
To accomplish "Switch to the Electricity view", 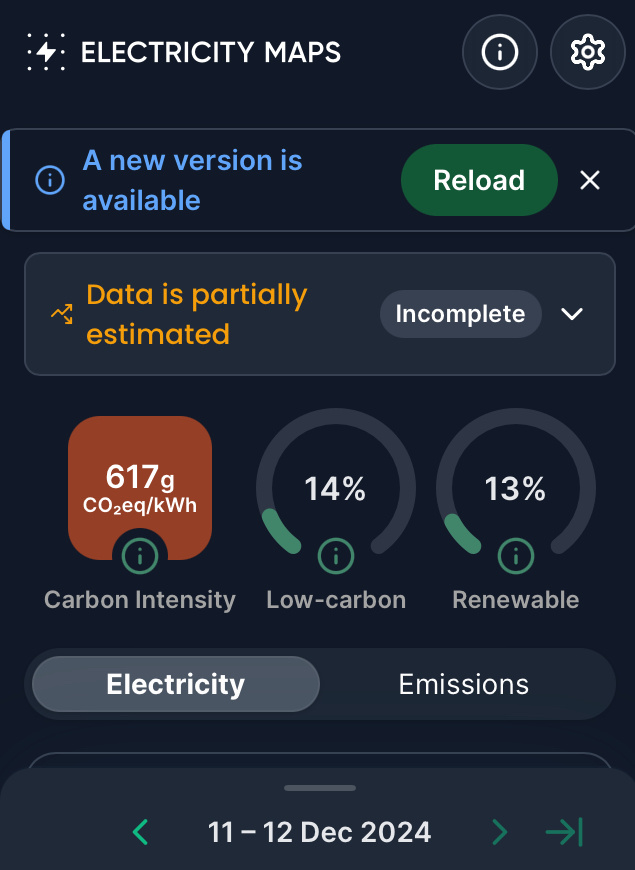I will coord(176,684).
